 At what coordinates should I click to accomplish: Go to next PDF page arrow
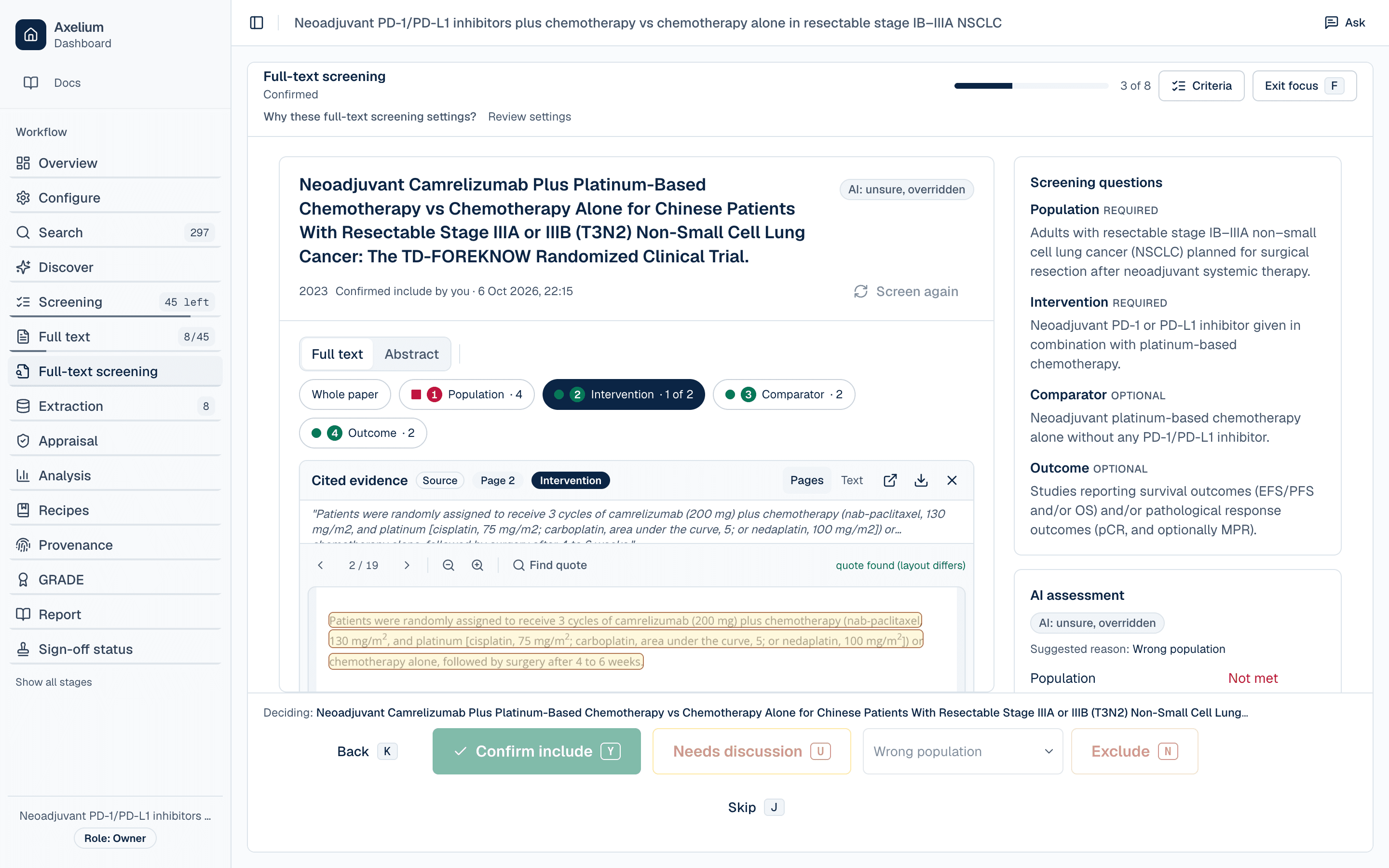tap(407, 566)
